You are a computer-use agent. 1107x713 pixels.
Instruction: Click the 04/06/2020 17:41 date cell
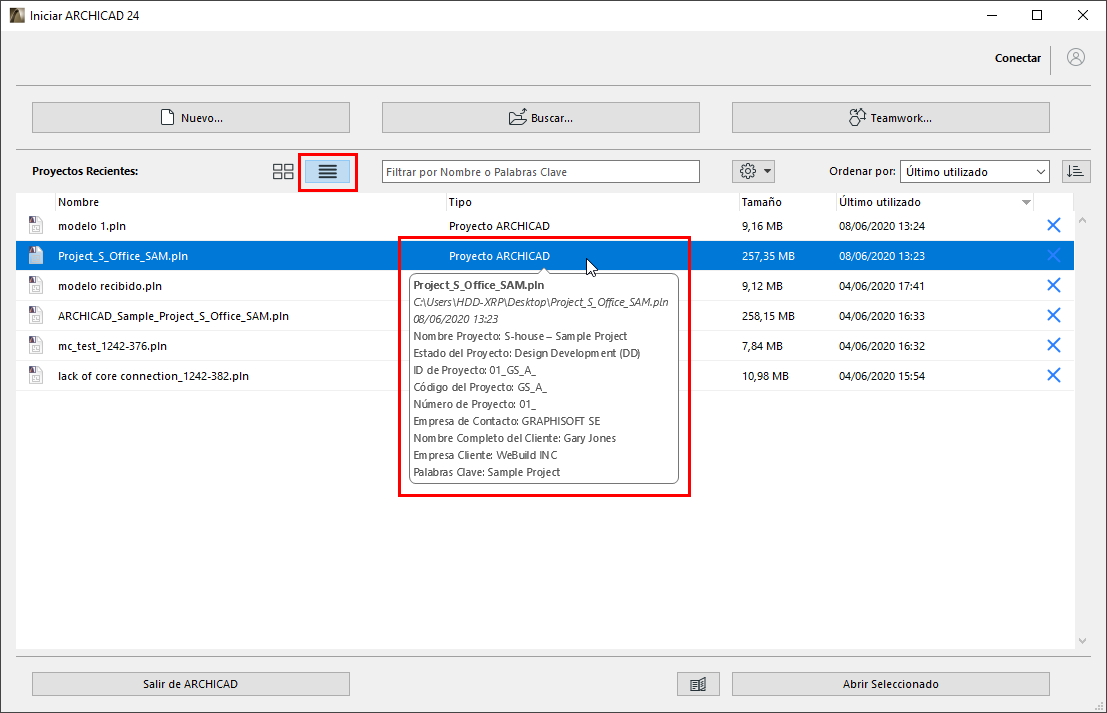pos(882,286)
